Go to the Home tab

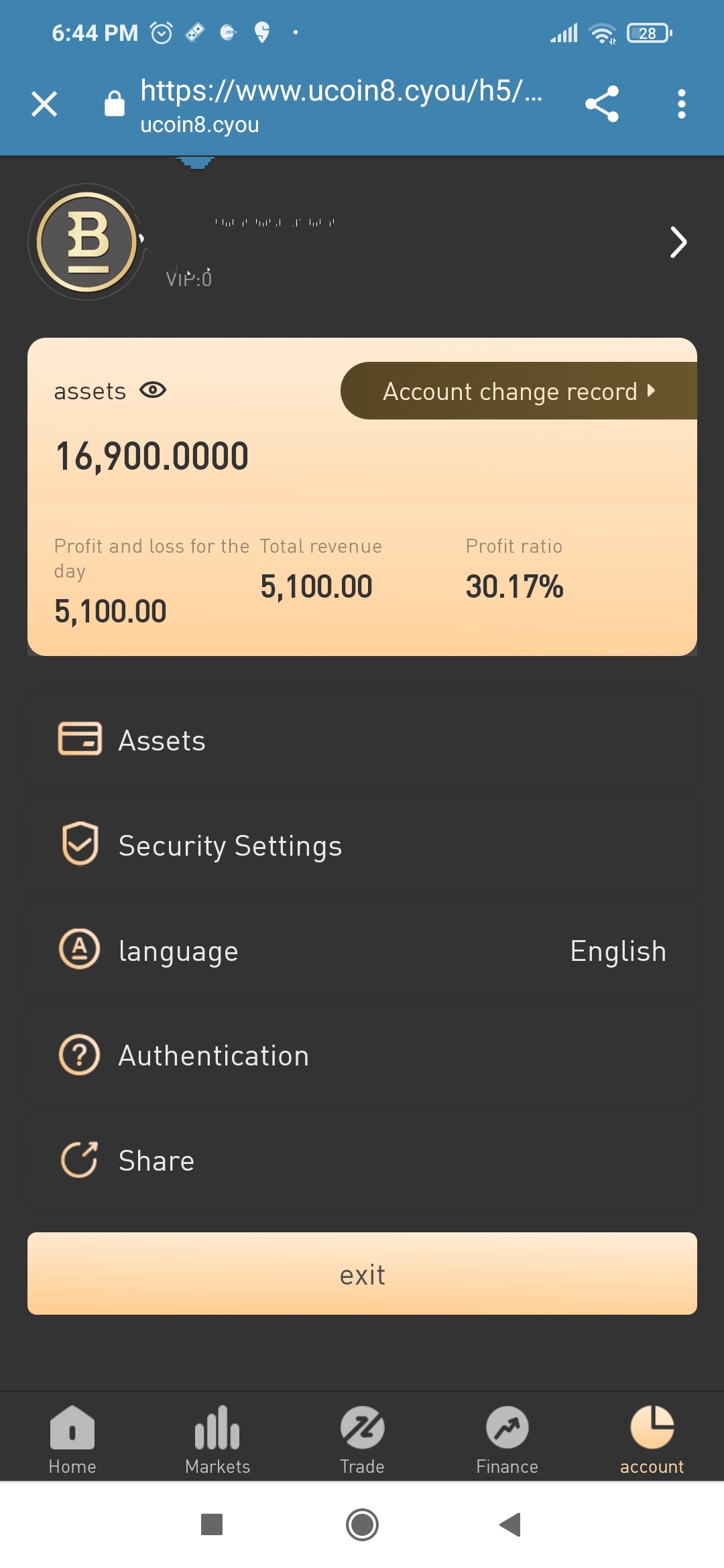tap(72, 1439)
